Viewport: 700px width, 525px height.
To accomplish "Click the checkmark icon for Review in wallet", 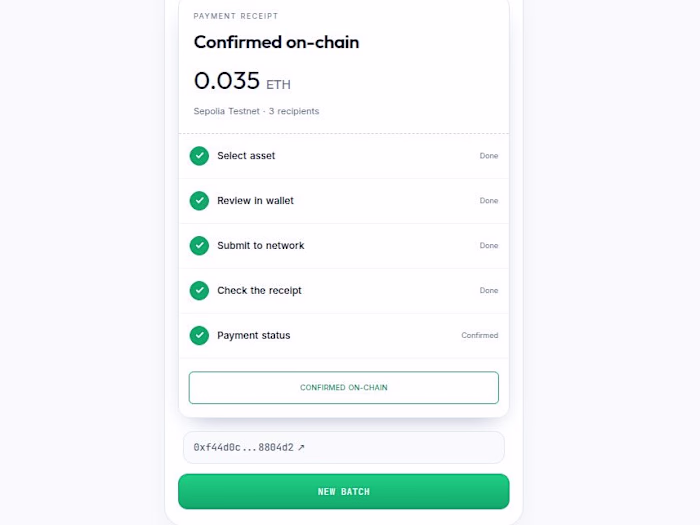I will [199, 201].
